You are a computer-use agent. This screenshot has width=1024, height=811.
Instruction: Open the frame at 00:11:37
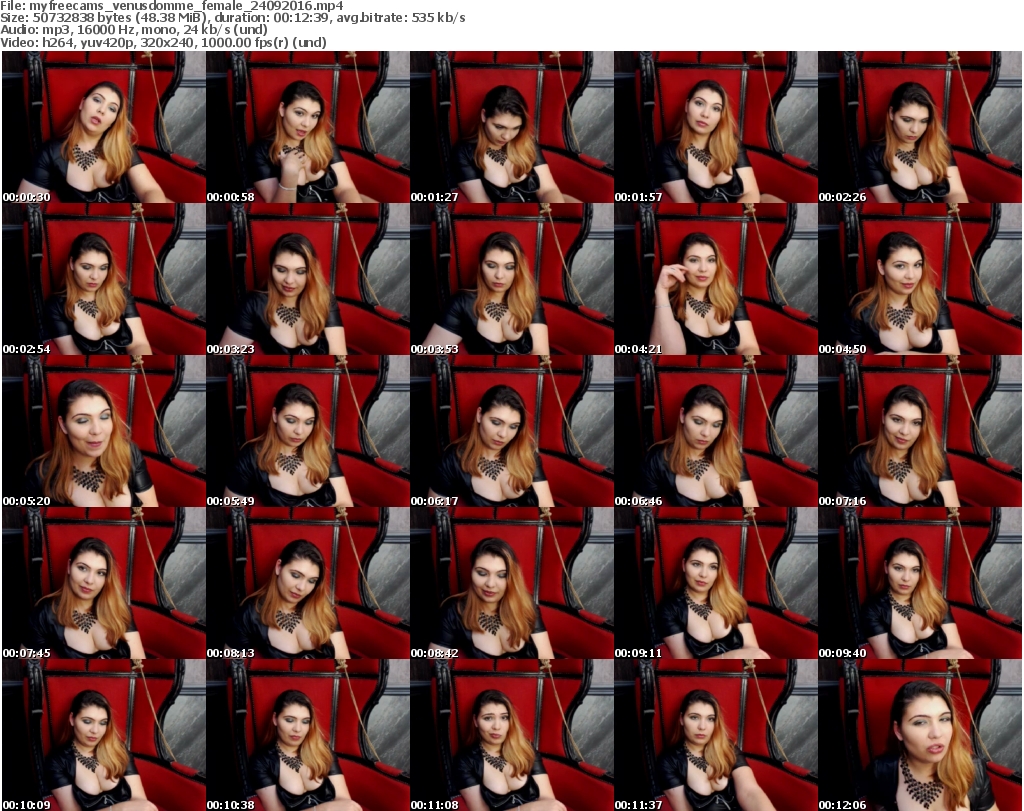point(716,735)
